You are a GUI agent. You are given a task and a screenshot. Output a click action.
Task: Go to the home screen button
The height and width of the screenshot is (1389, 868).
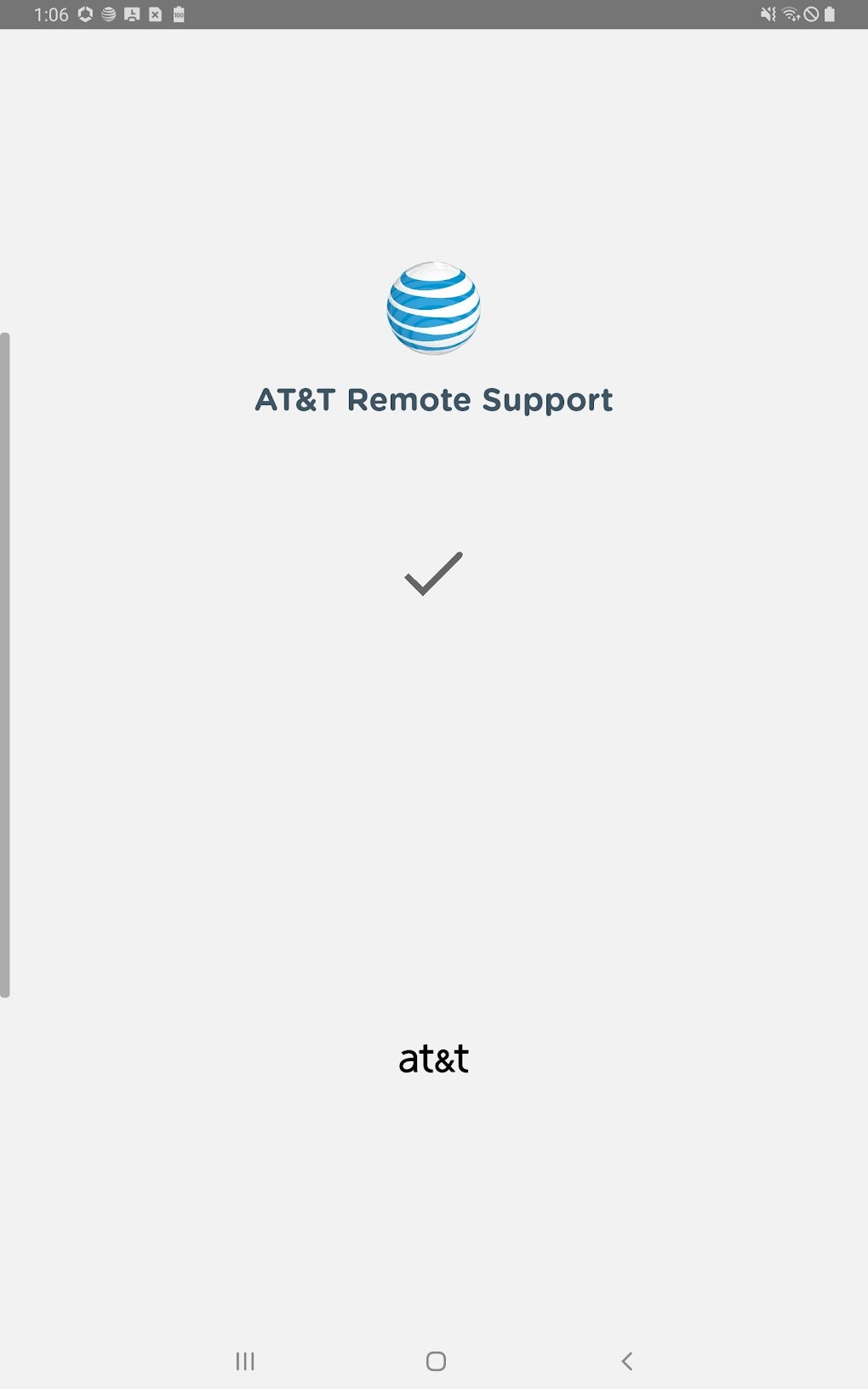pos(436,1361)
